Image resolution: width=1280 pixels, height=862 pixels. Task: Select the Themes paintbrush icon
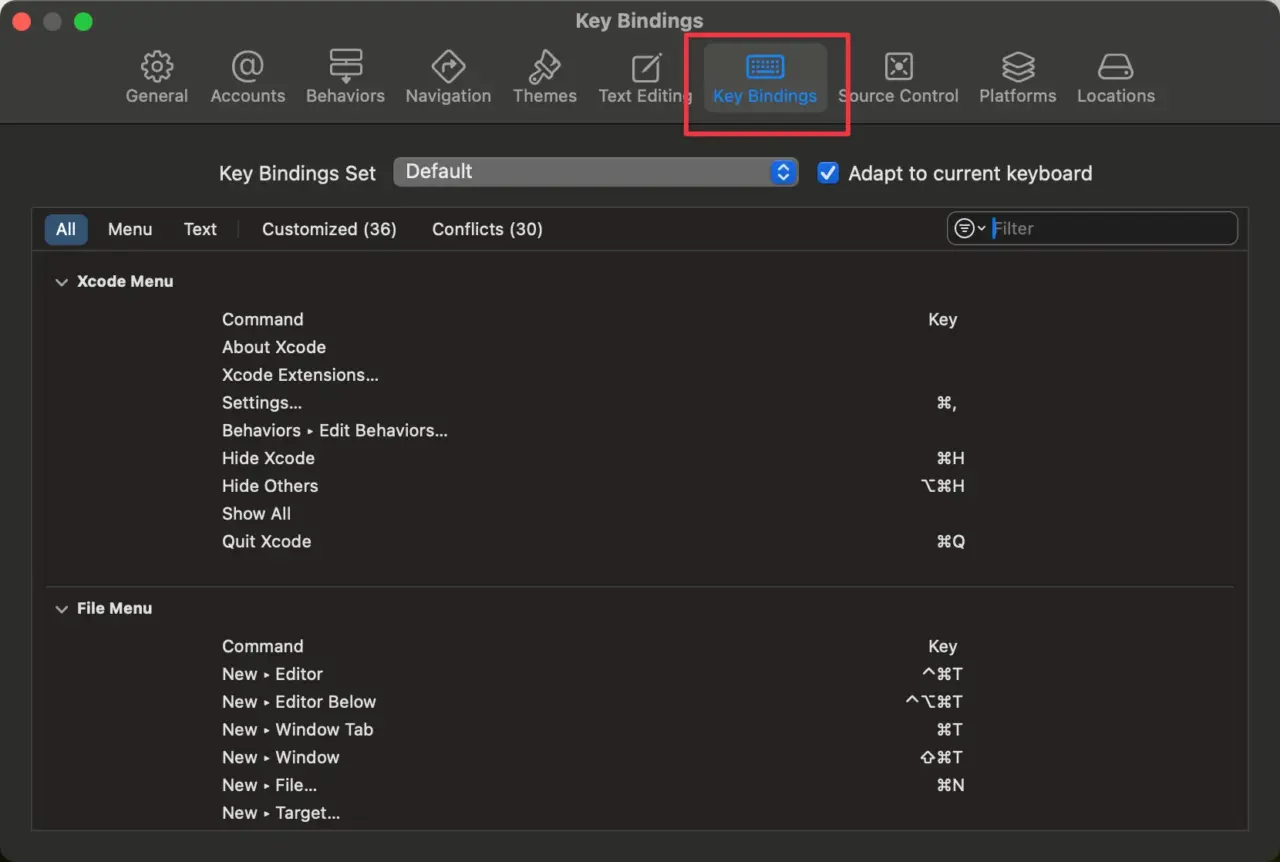point(544,67)
